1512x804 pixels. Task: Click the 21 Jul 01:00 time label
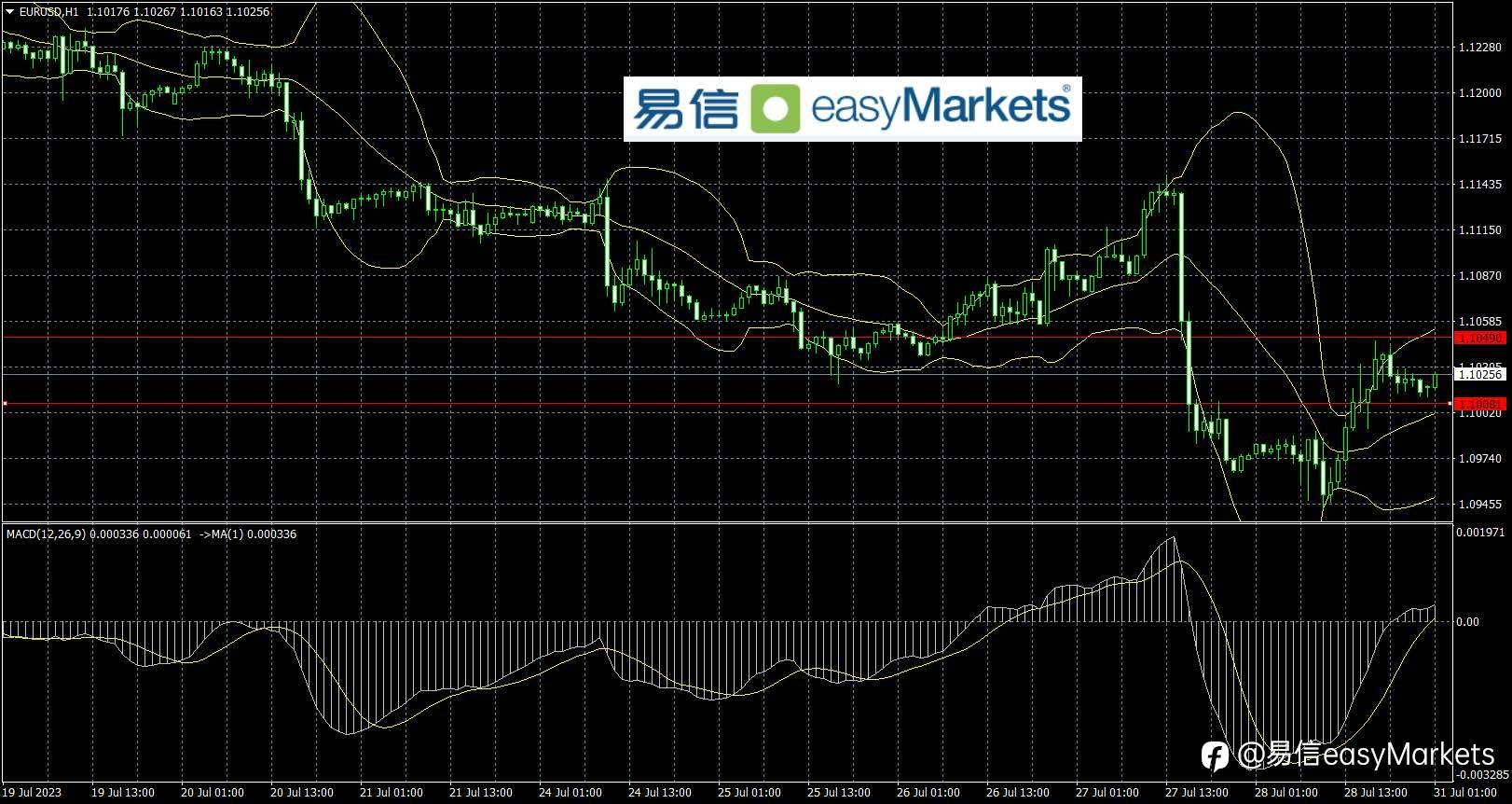392,793
